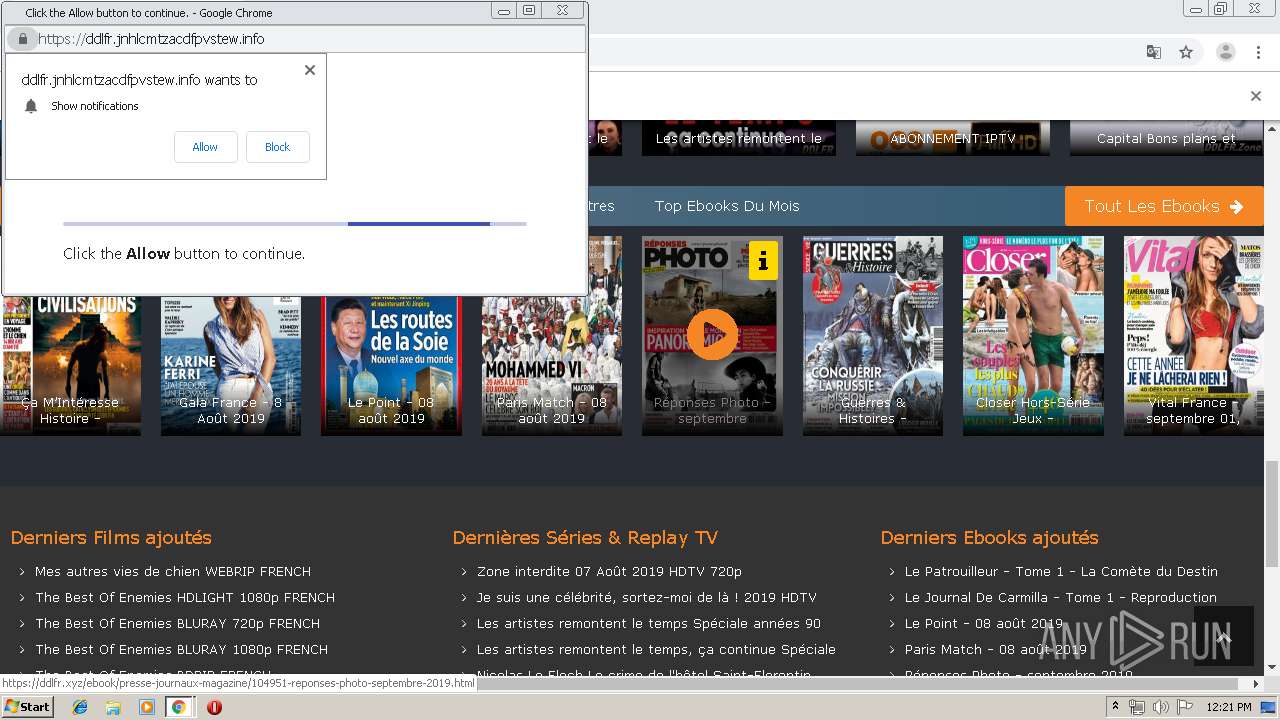Open Je suis une célébrité 2019 HDTV link

pyautogui.click(x=647, y=597)
